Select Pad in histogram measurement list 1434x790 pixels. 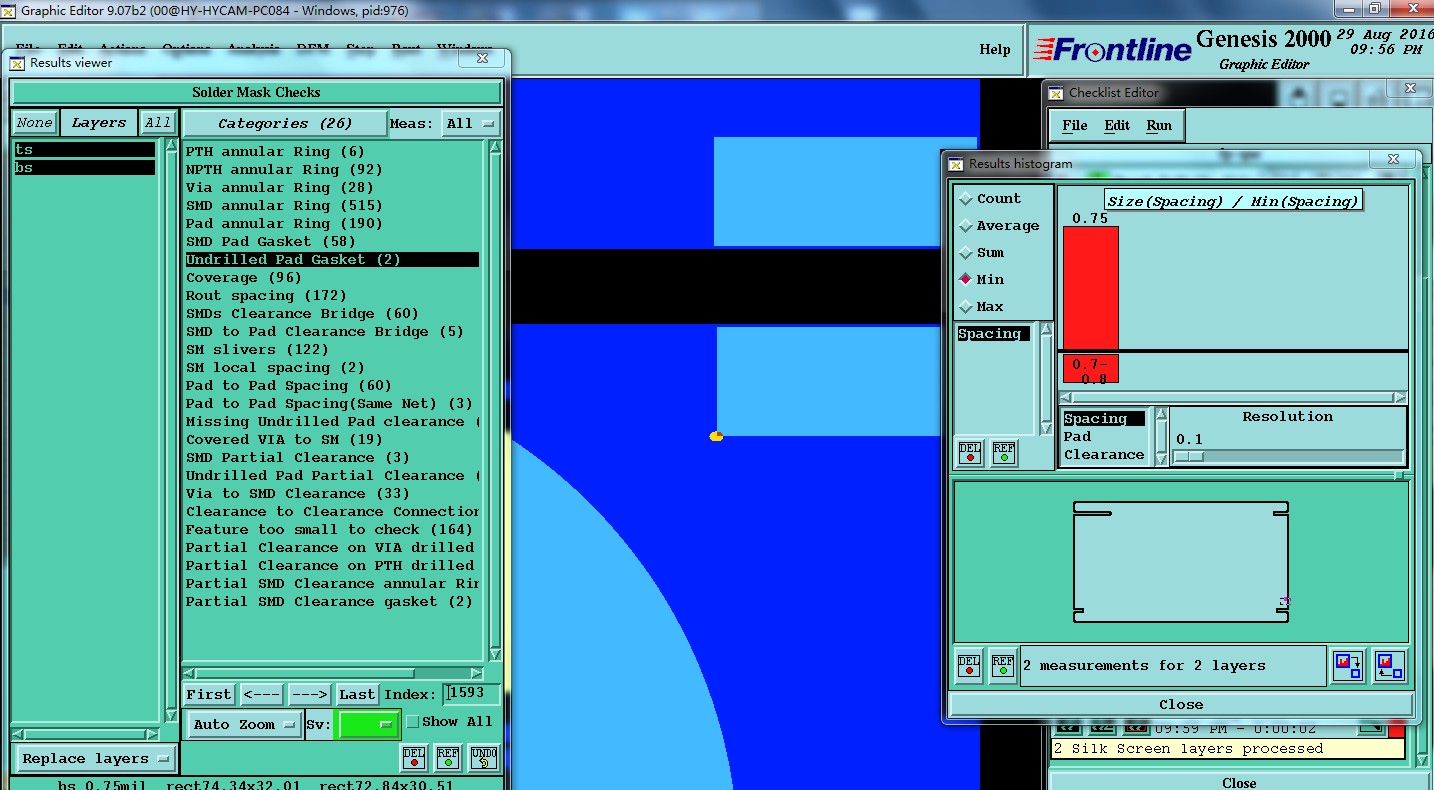(1077, 437)
